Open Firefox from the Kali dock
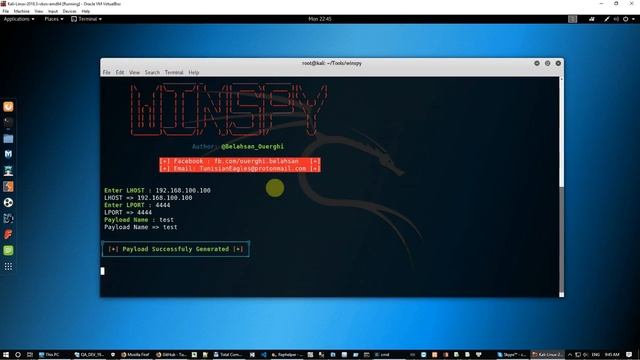The height and width of the screenshot is (360, 640). 8,107
